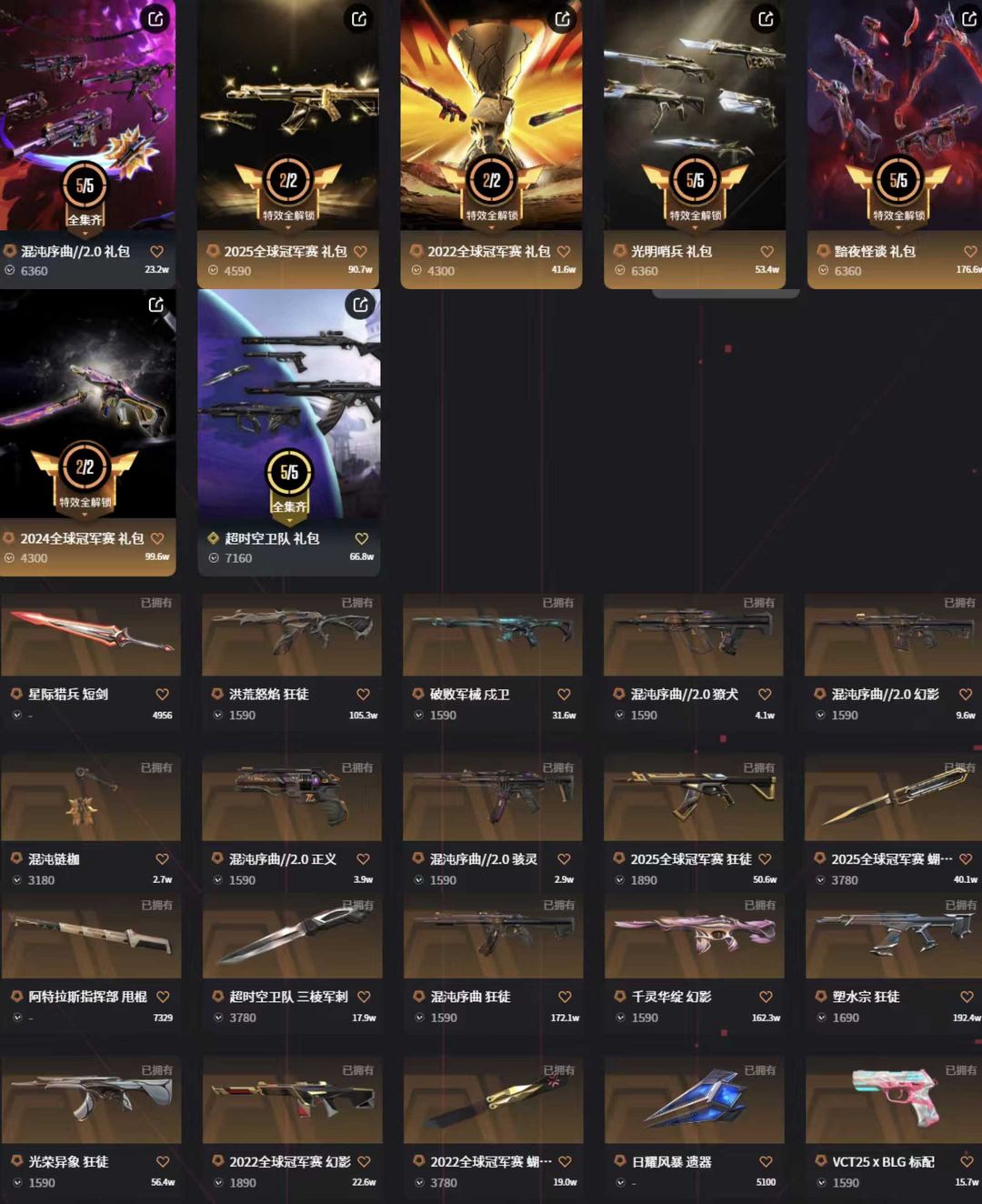Like the VCT25 x BLG 标配 skin
This screenshot has height=1204, width=982.
pyautogui.click(x=967, y=1161)
